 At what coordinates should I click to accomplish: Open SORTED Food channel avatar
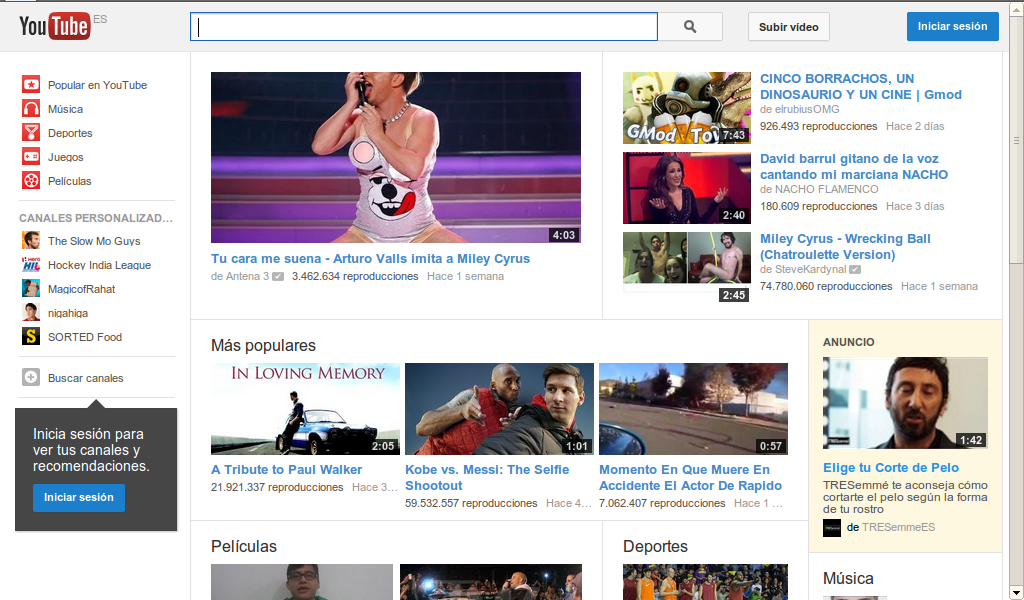(x=30, y=337)
